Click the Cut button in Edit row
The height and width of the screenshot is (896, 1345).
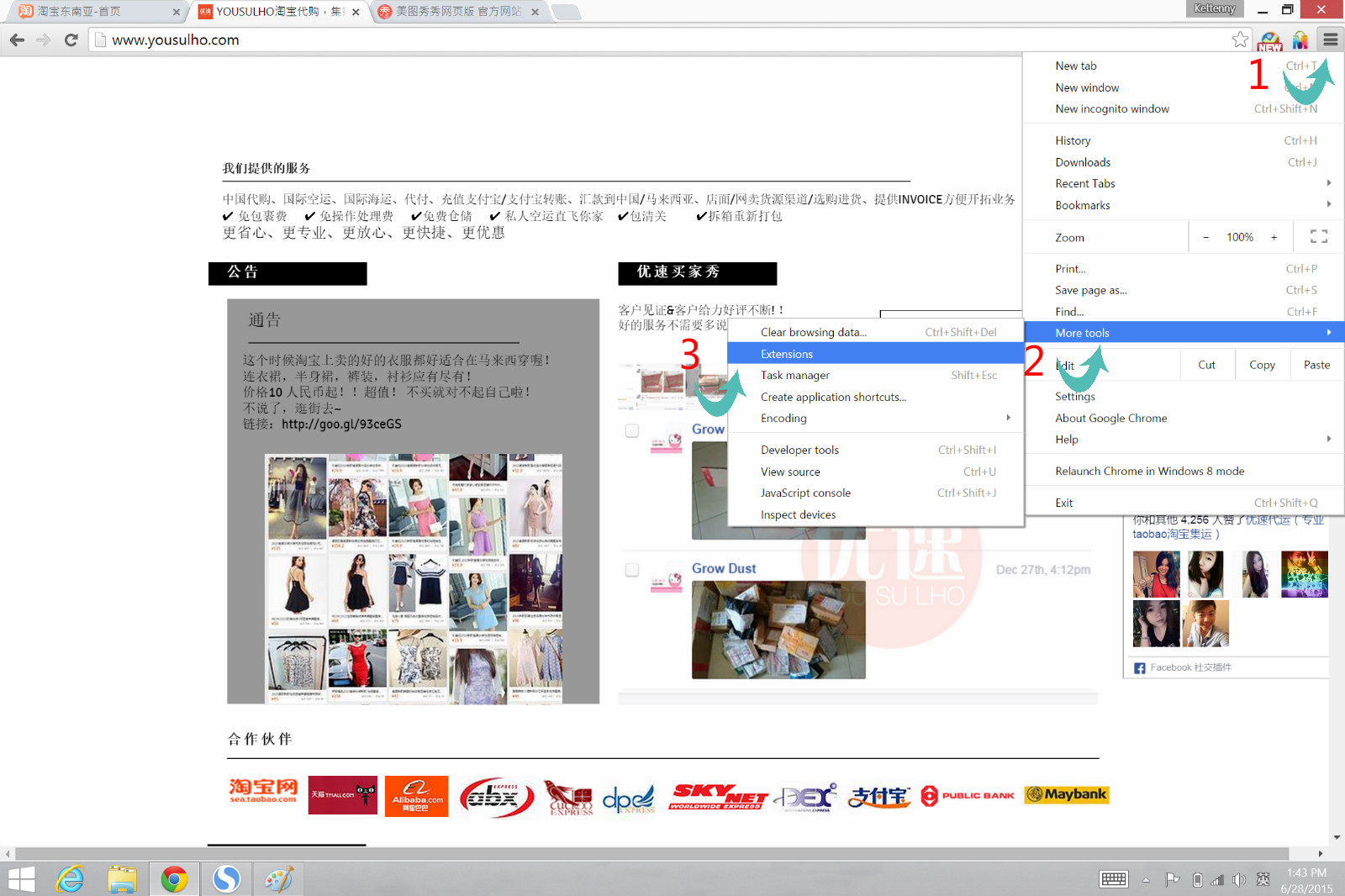[1206, 365]
